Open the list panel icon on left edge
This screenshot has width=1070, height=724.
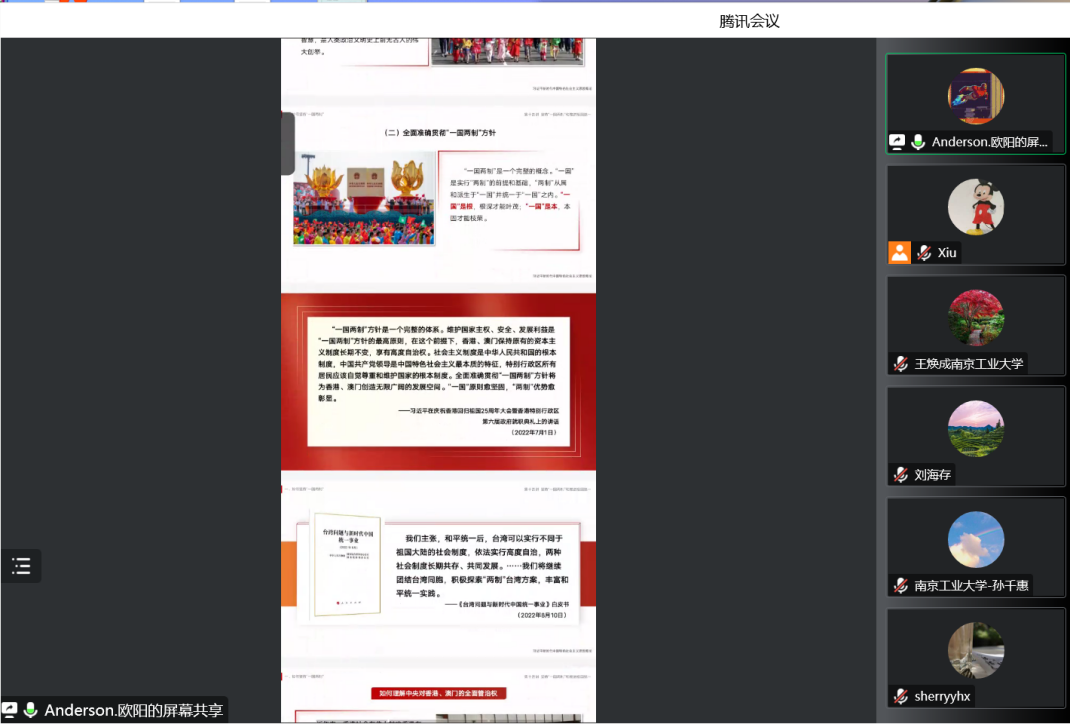[21, 566]
